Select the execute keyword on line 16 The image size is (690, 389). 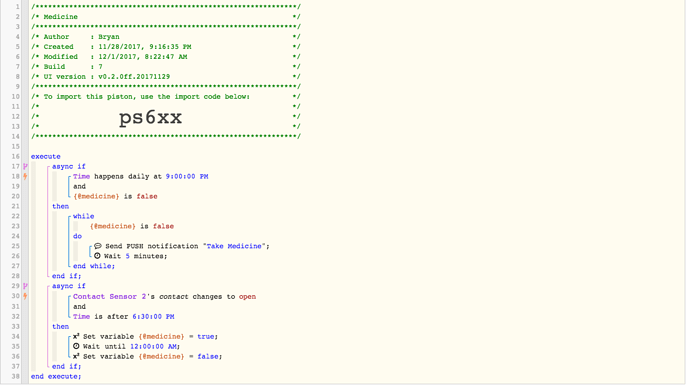(x=46, y=157)
